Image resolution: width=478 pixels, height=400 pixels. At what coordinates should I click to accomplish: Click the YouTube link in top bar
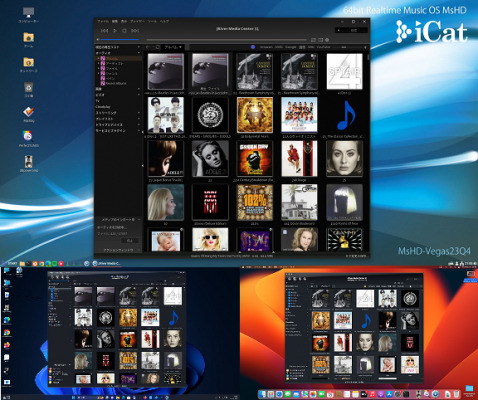pos(323,47)
